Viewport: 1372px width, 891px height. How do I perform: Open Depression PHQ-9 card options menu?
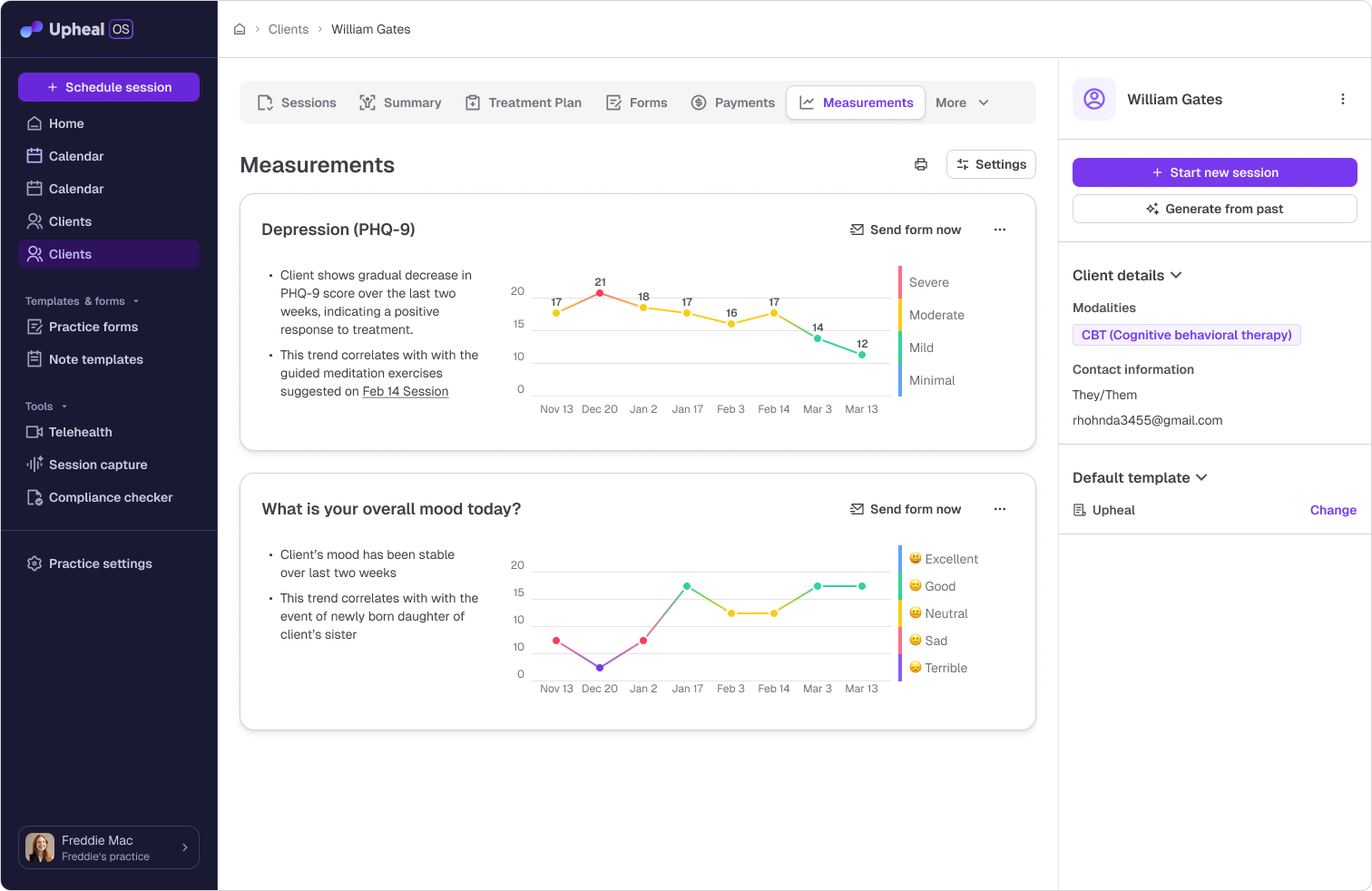1000,230
